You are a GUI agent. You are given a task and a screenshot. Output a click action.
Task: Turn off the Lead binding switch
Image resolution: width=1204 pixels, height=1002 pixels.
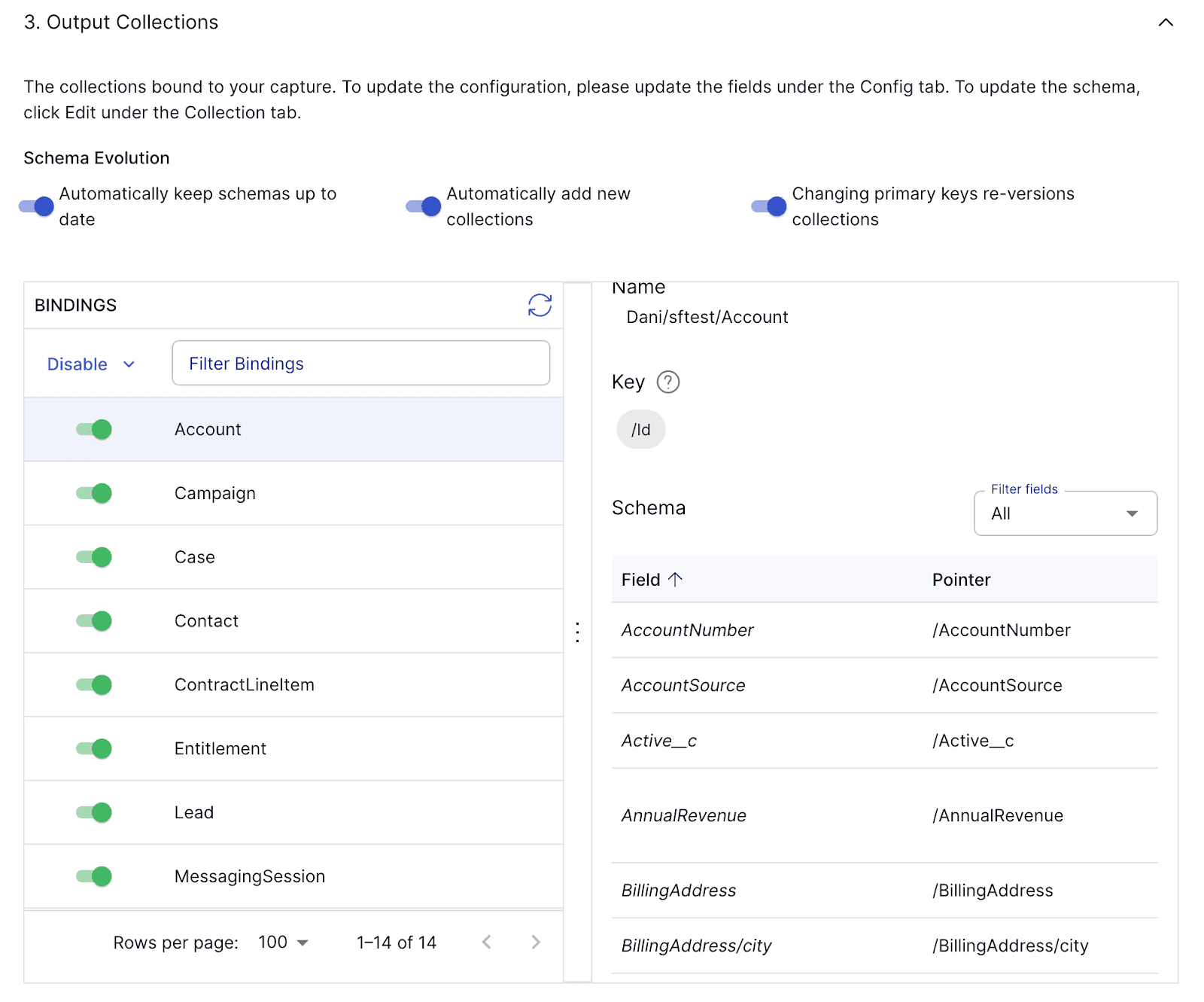click(94, 812)
